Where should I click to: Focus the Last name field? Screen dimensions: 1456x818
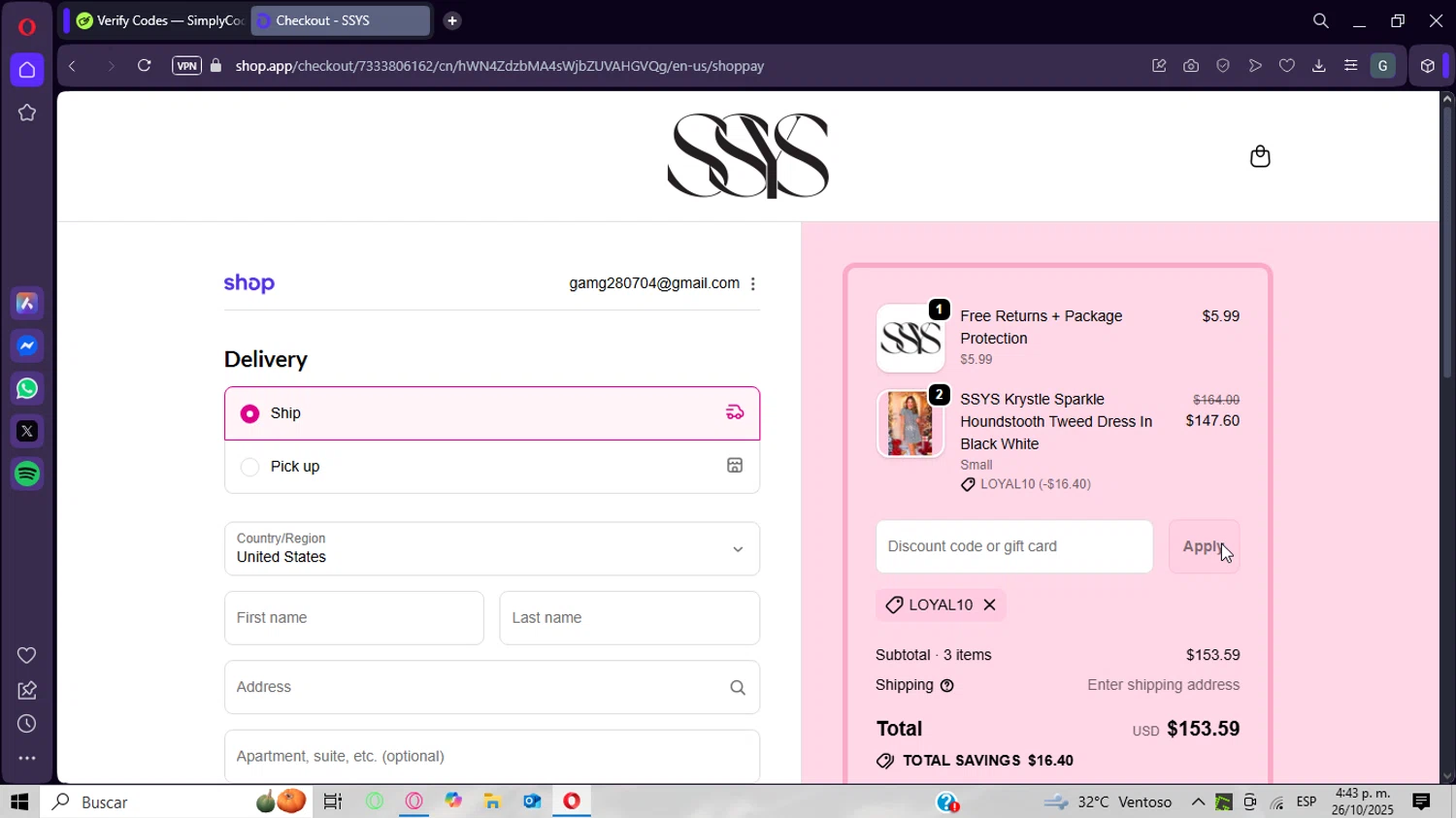pyautogui.click(x=630, y=618)
